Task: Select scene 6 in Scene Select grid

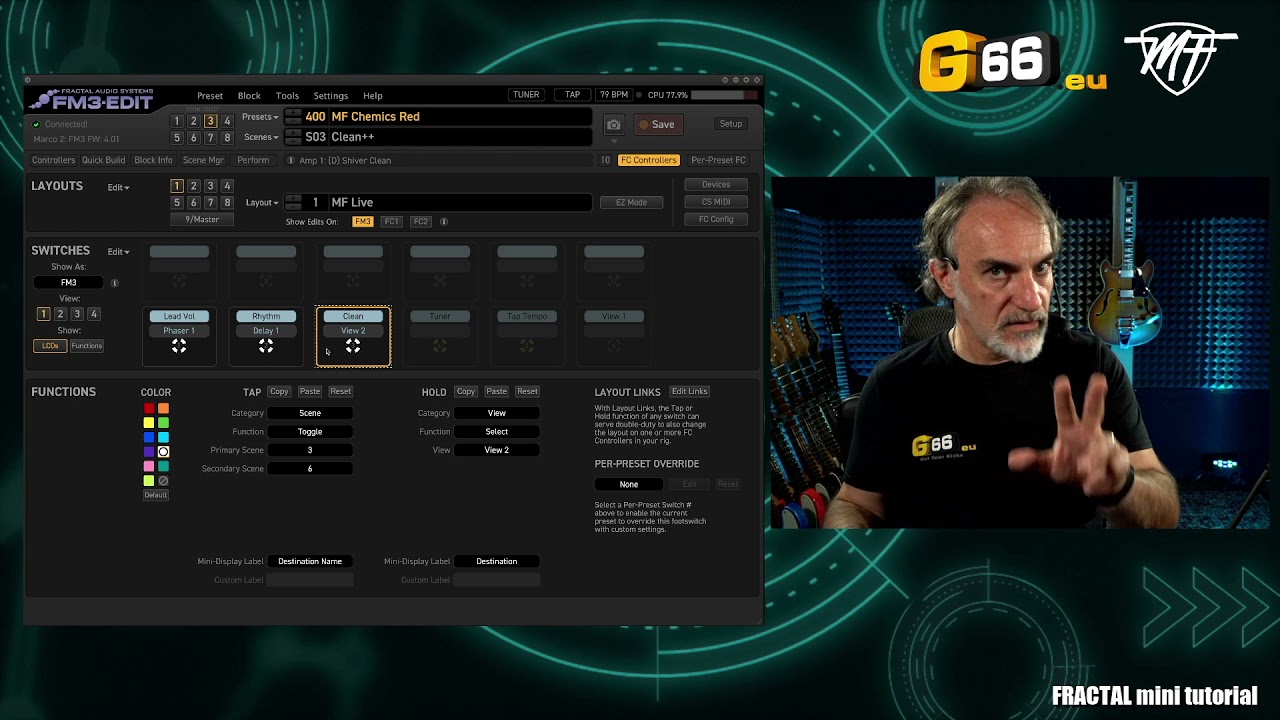Action: click(x=193, y=138)
